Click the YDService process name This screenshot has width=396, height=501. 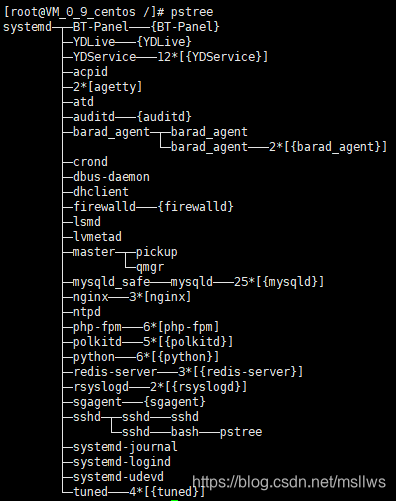coord(104,57)
